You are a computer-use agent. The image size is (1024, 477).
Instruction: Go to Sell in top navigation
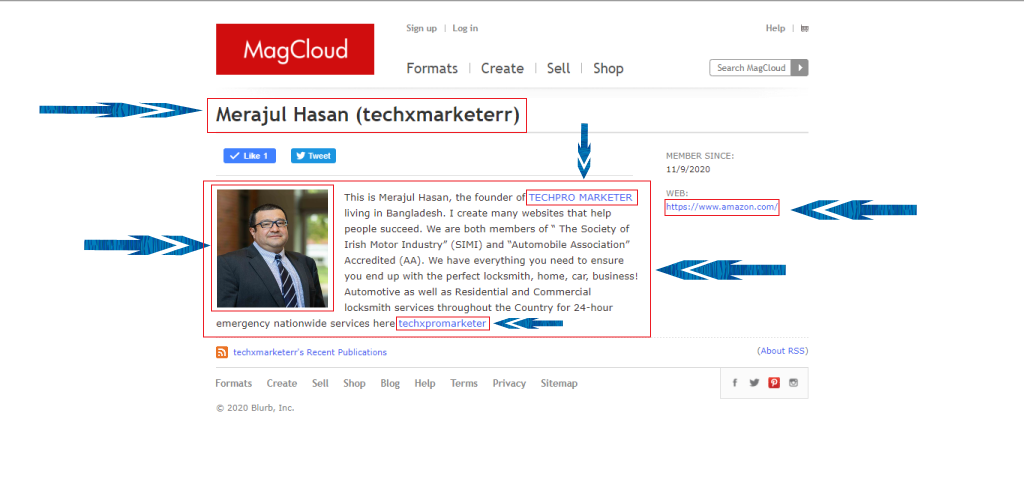pos(558,68)
